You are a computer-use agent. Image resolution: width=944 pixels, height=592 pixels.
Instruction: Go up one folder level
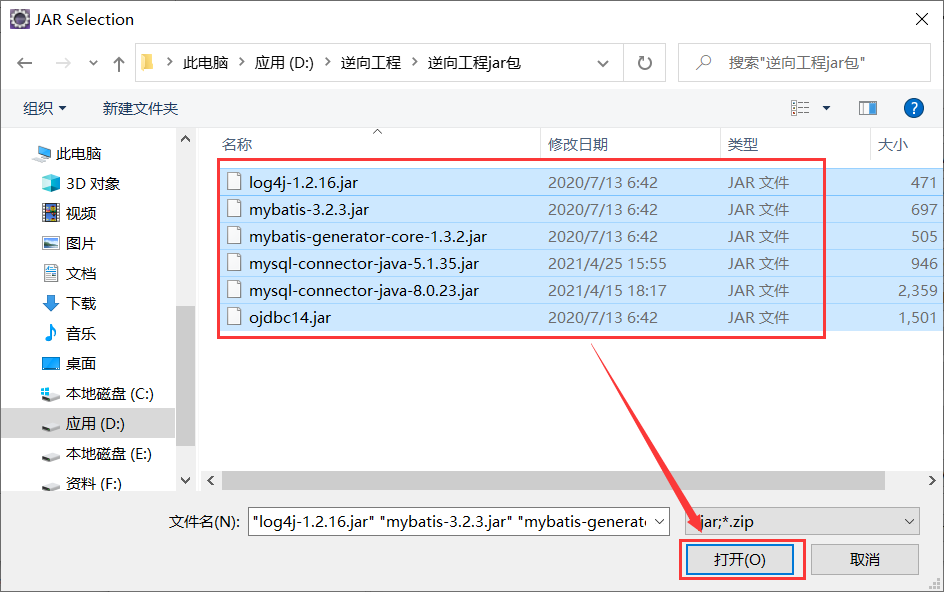click(119, 63)
